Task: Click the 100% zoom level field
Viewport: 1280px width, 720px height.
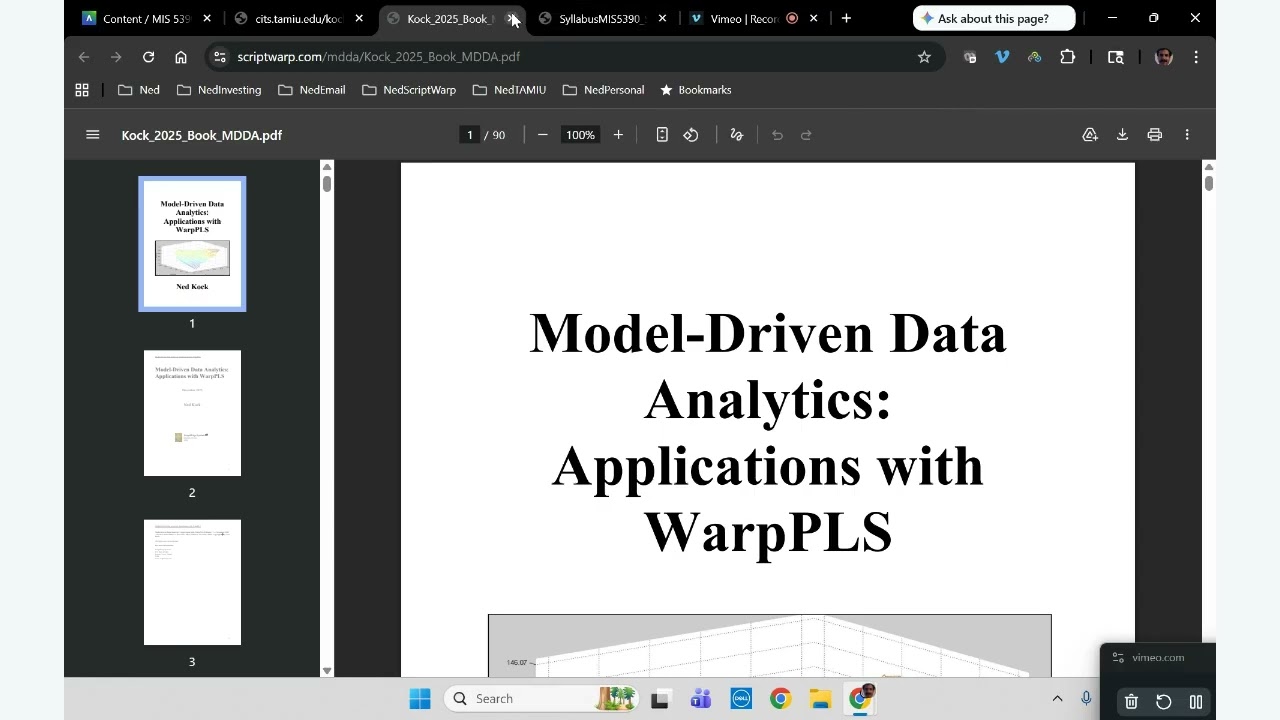Action: (x=580, y=135)
